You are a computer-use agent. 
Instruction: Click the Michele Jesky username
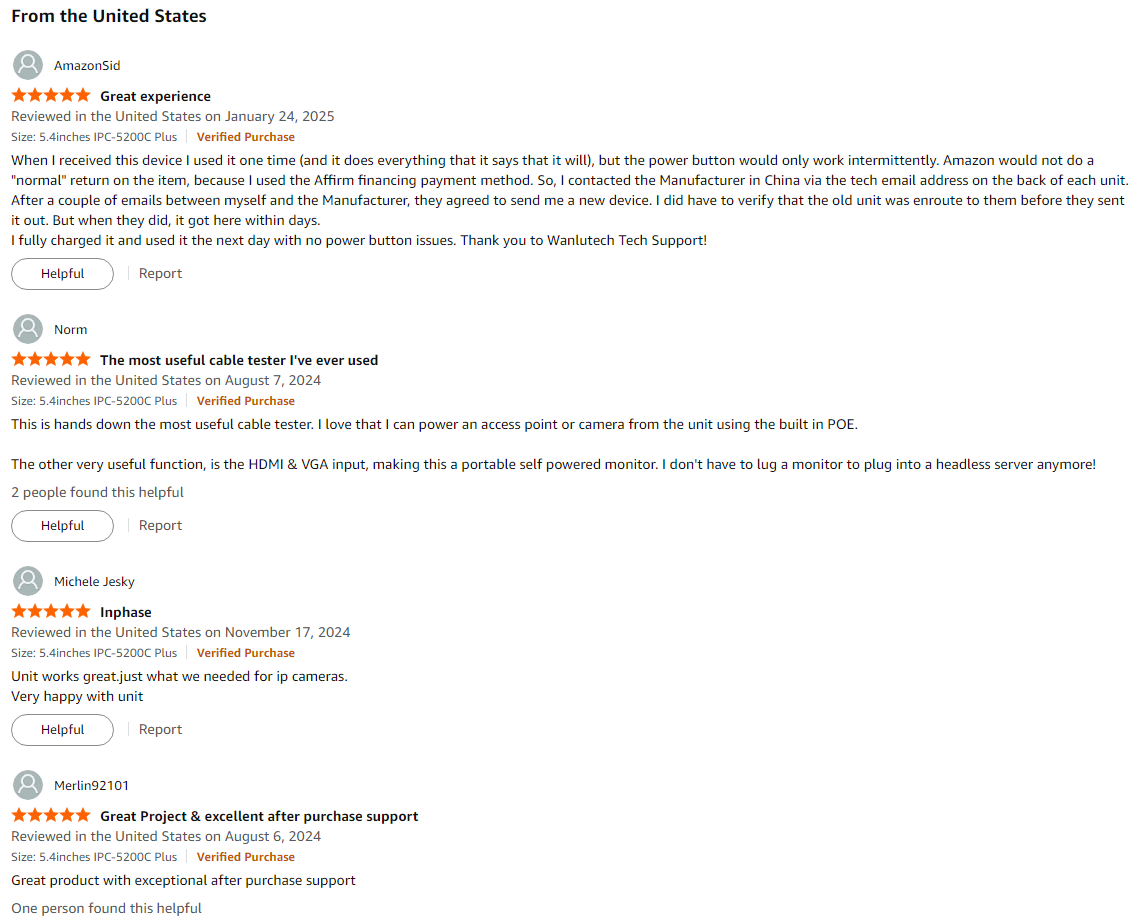94,581
